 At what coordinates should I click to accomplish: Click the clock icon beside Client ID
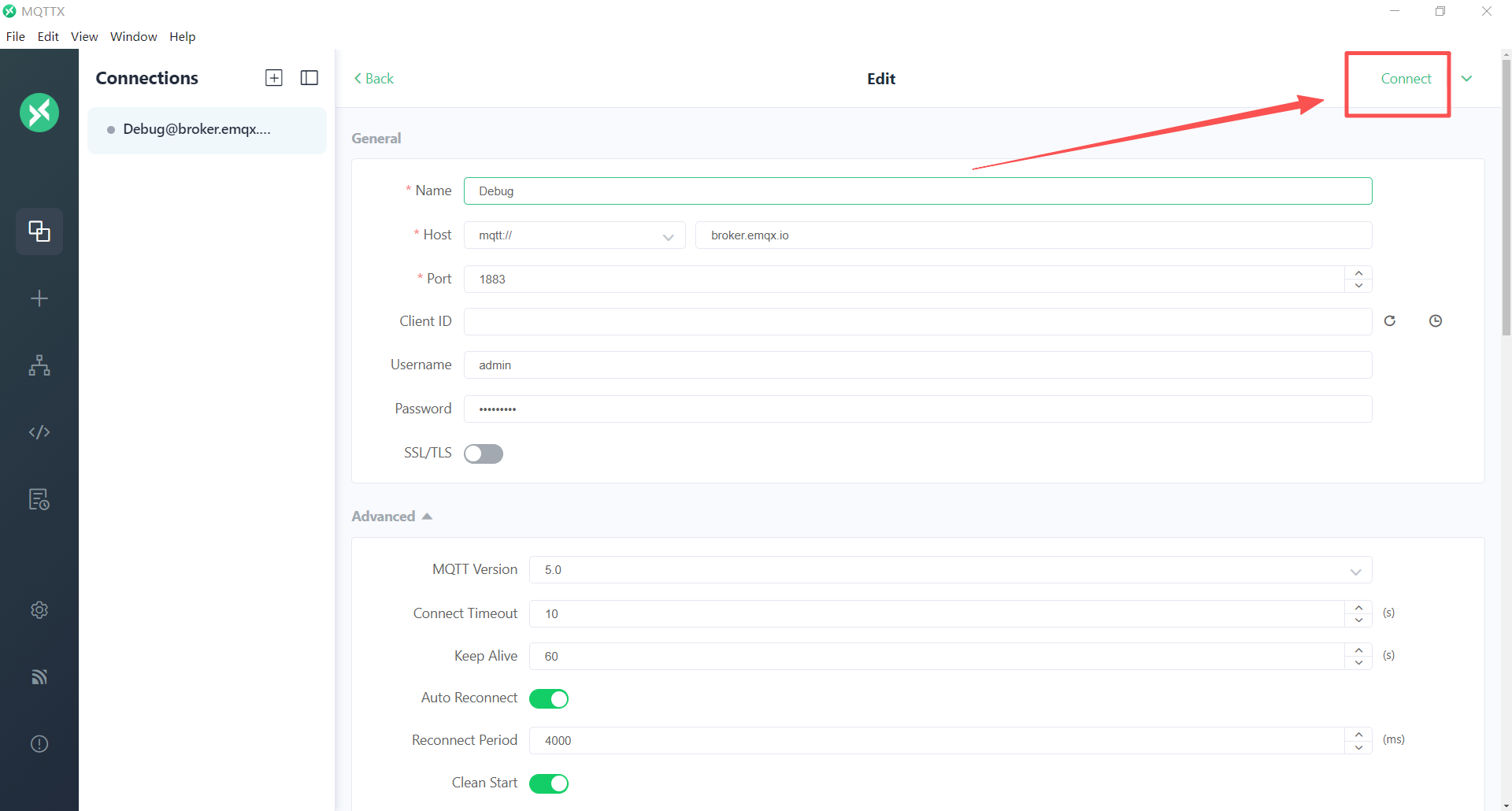point(1436,321)
